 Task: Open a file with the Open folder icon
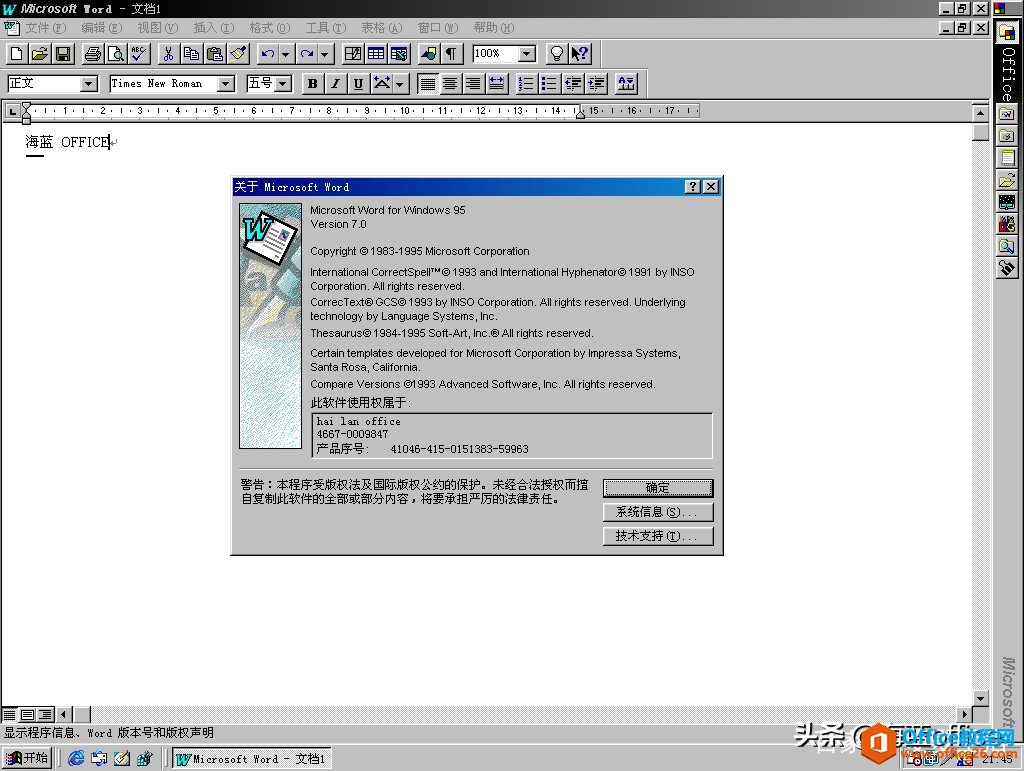click(40, 54)
